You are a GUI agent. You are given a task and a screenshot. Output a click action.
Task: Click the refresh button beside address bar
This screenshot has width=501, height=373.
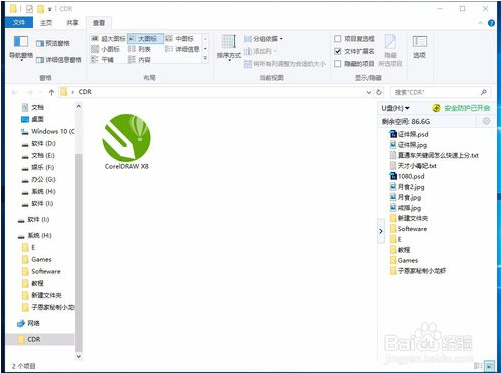pyautogui.click(x=379, y=92)
